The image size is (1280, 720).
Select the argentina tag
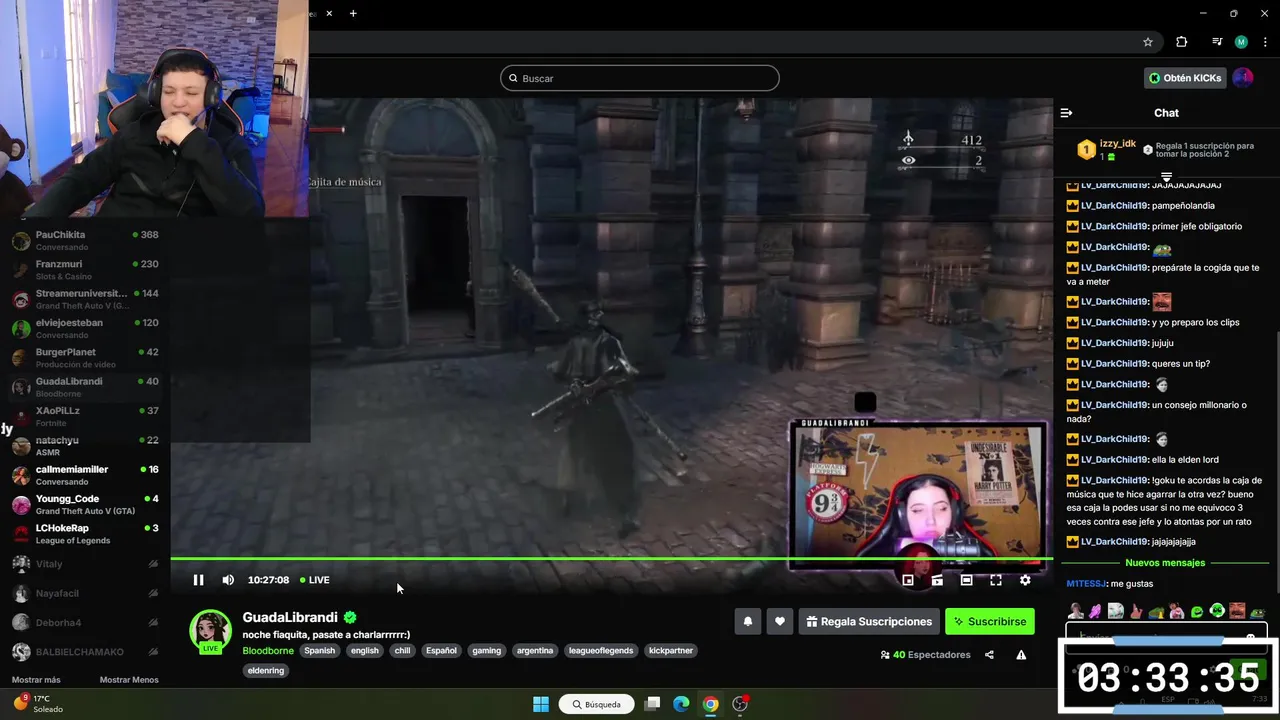tap(535, 650)
